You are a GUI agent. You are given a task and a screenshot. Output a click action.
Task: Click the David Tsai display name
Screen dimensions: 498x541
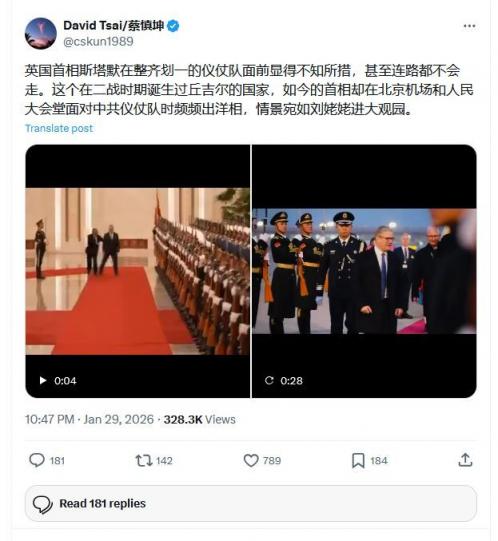pos(114,26)
